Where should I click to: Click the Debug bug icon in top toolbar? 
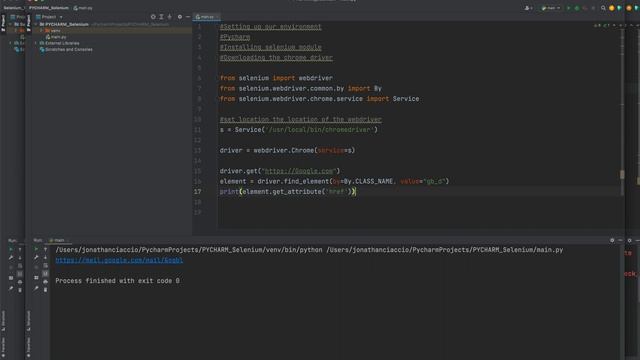pyautogui.click(x=577, y=8)
